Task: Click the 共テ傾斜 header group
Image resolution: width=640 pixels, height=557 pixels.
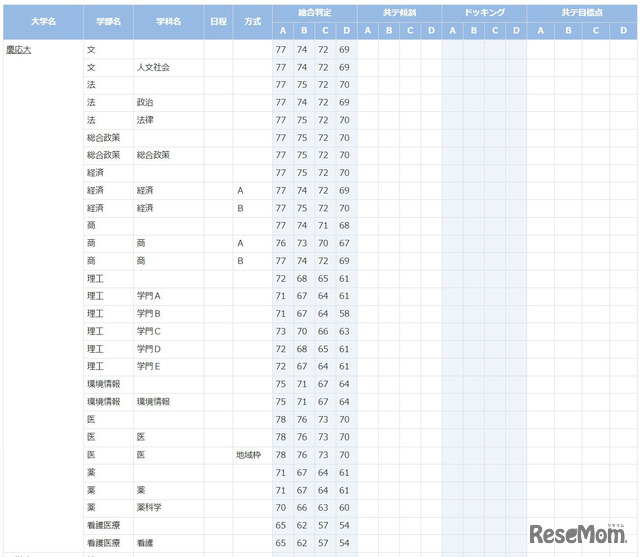Action: (x=398, y=13)
